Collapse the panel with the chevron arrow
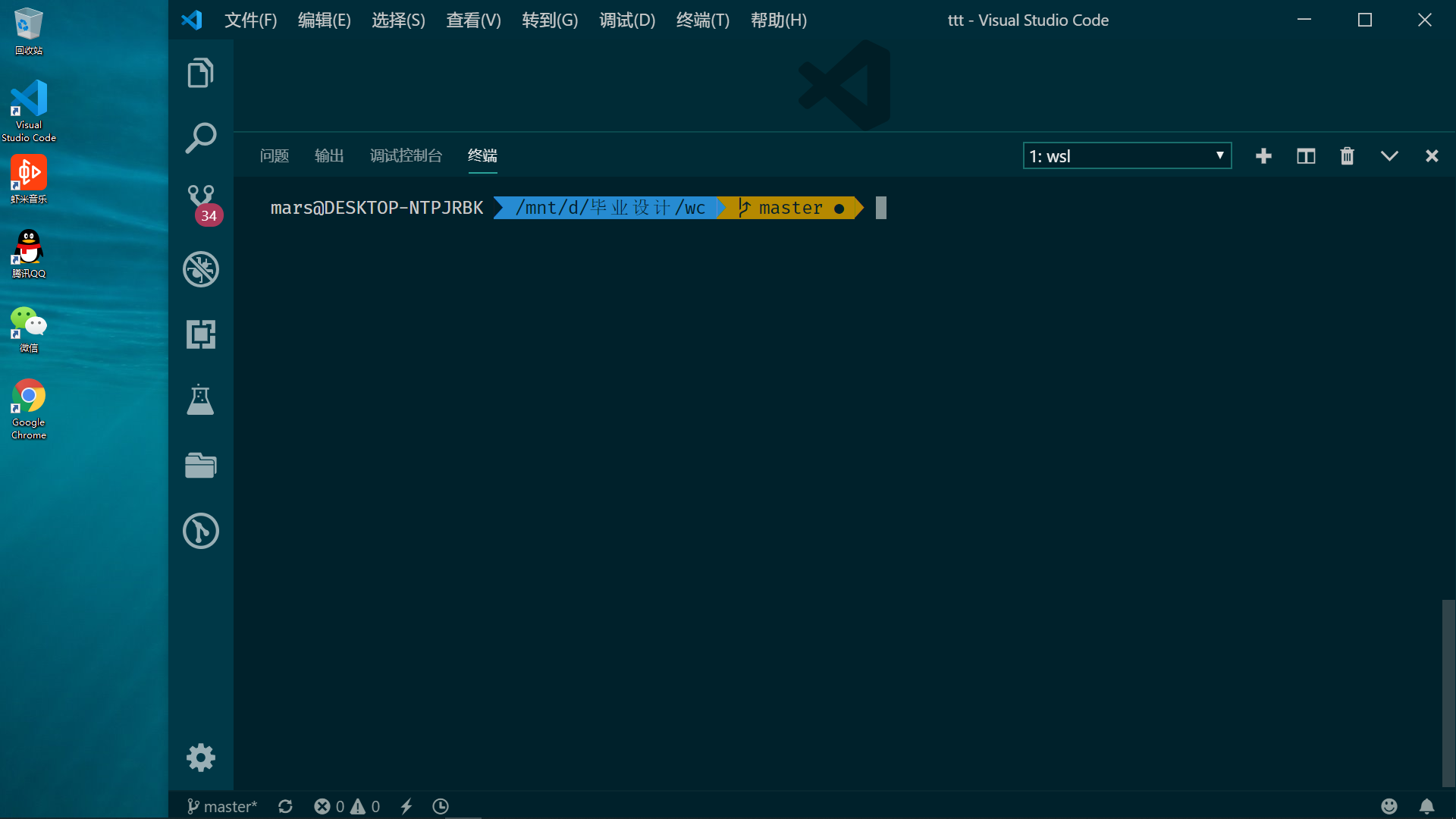Image resolution: width=1456 pixels, height=819 pixels. point(1389,155)
